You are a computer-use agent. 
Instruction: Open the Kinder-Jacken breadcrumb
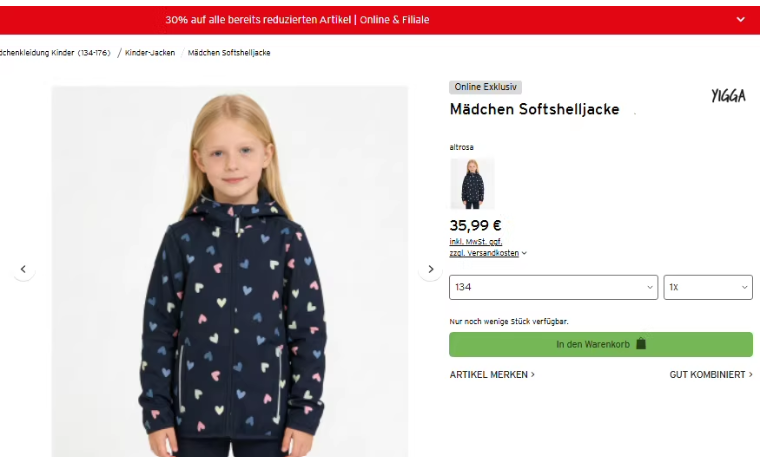(149, 52)
